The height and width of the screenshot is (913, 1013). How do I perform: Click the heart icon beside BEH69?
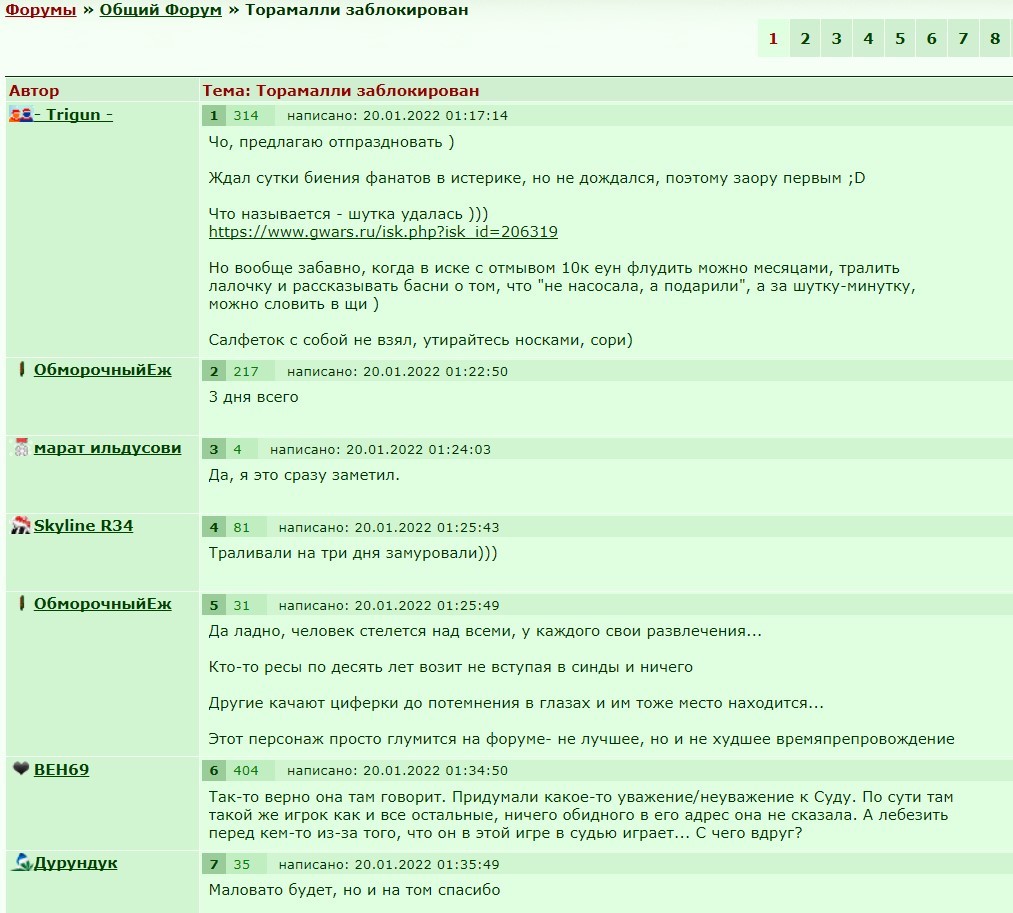[21, 768]
